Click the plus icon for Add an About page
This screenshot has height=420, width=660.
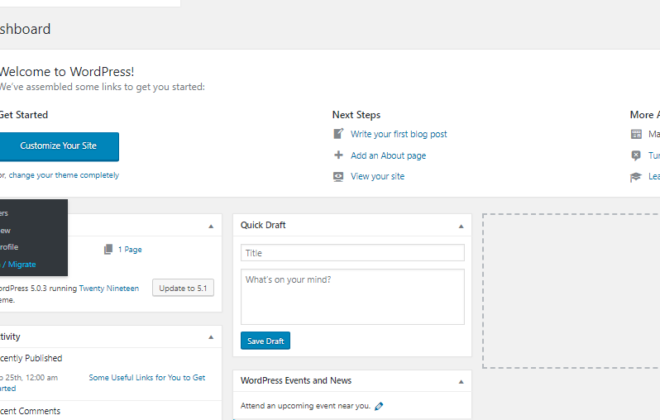(x=338, y=155)
